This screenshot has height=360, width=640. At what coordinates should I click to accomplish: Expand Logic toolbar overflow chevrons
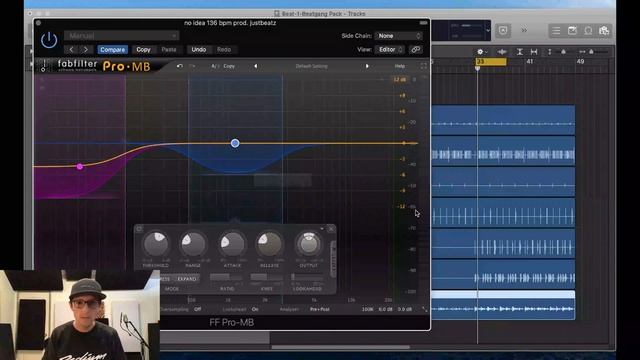[524, 30]
